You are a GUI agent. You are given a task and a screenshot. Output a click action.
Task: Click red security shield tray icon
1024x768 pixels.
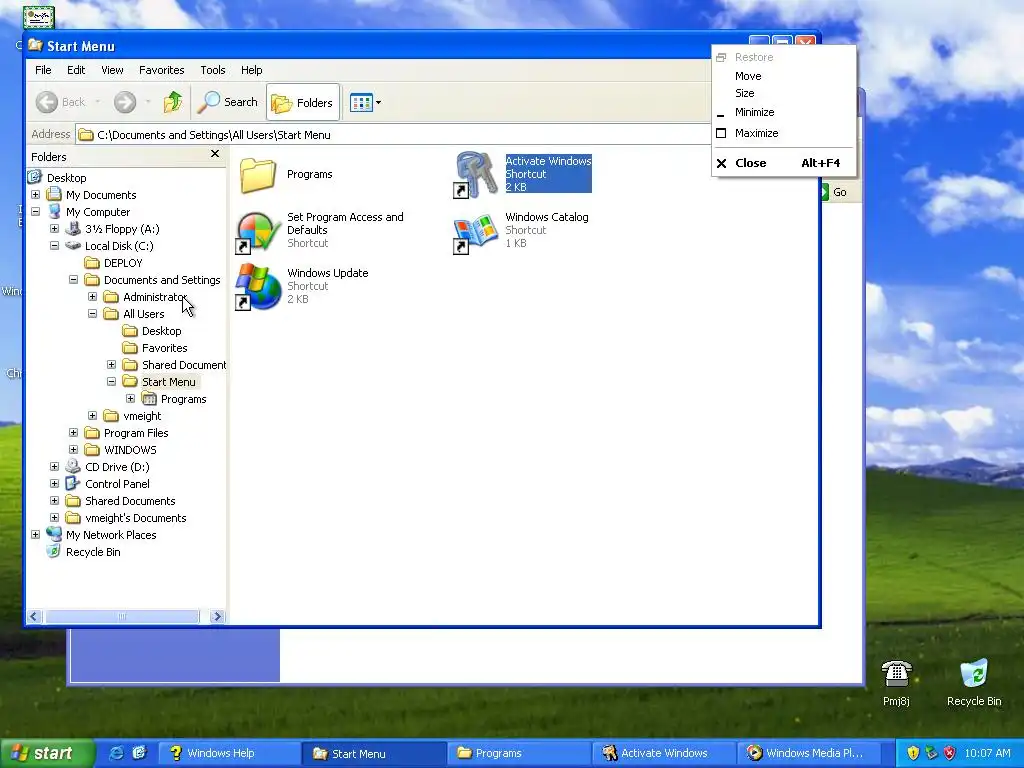coord(949,753)
